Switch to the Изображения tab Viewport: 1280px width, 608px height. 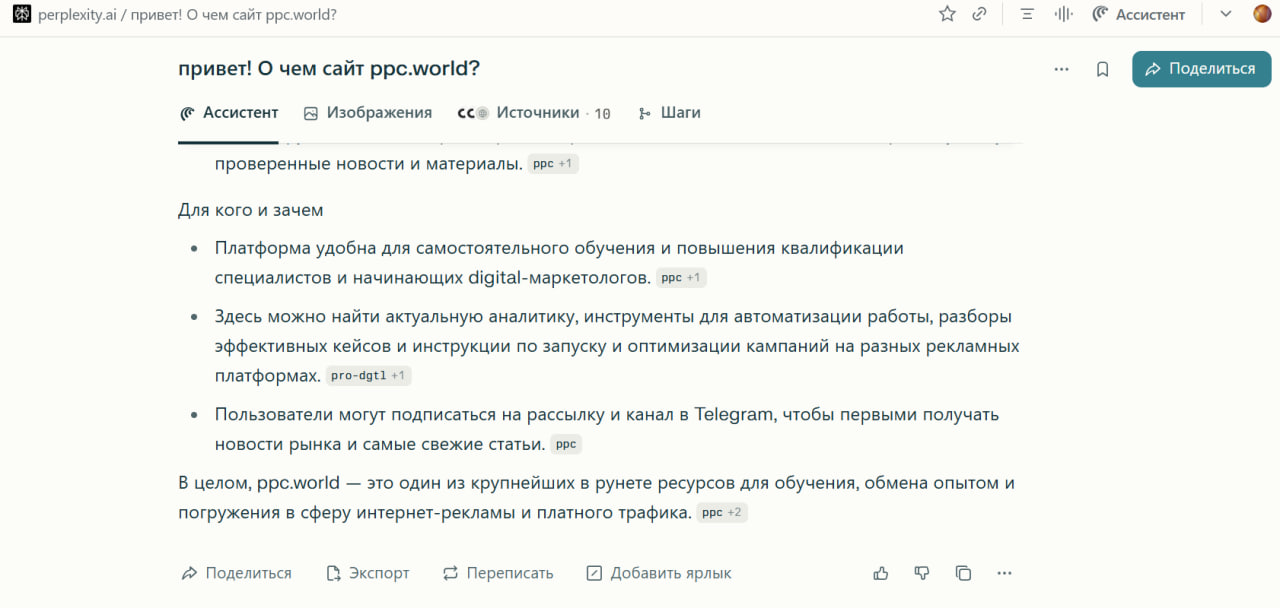pyautogui.click(x=367, y=112)
